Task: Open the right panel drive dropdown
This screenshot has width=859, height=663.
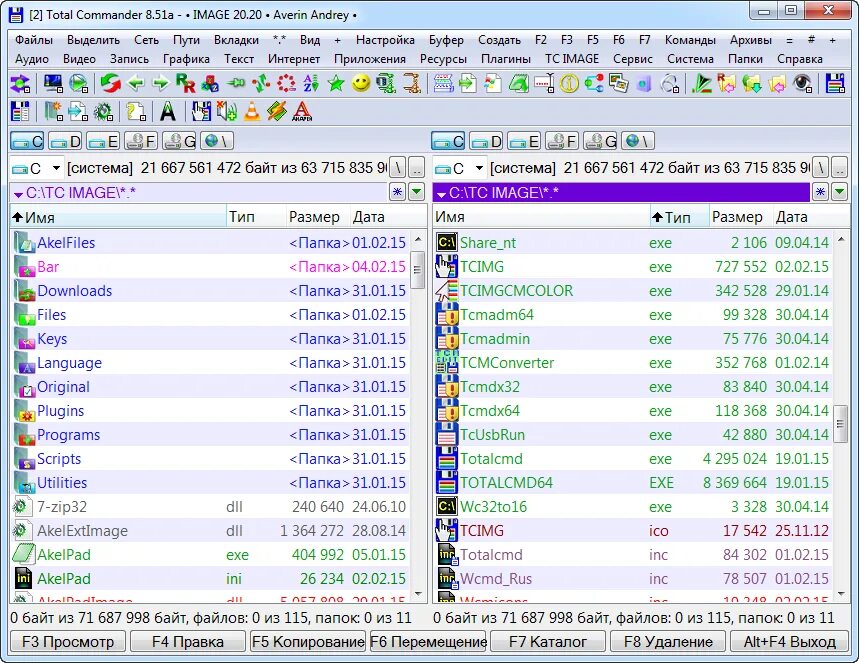Action: click(x=459, y=168)
